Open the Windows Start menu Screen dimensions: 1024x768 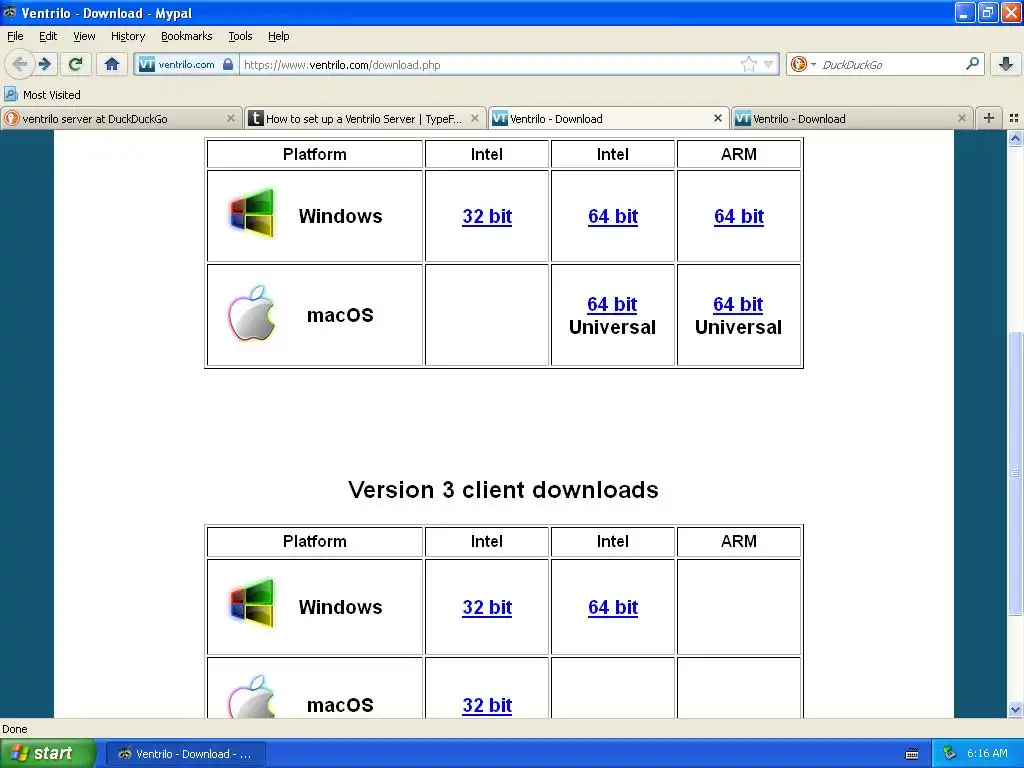coord(46,753)
